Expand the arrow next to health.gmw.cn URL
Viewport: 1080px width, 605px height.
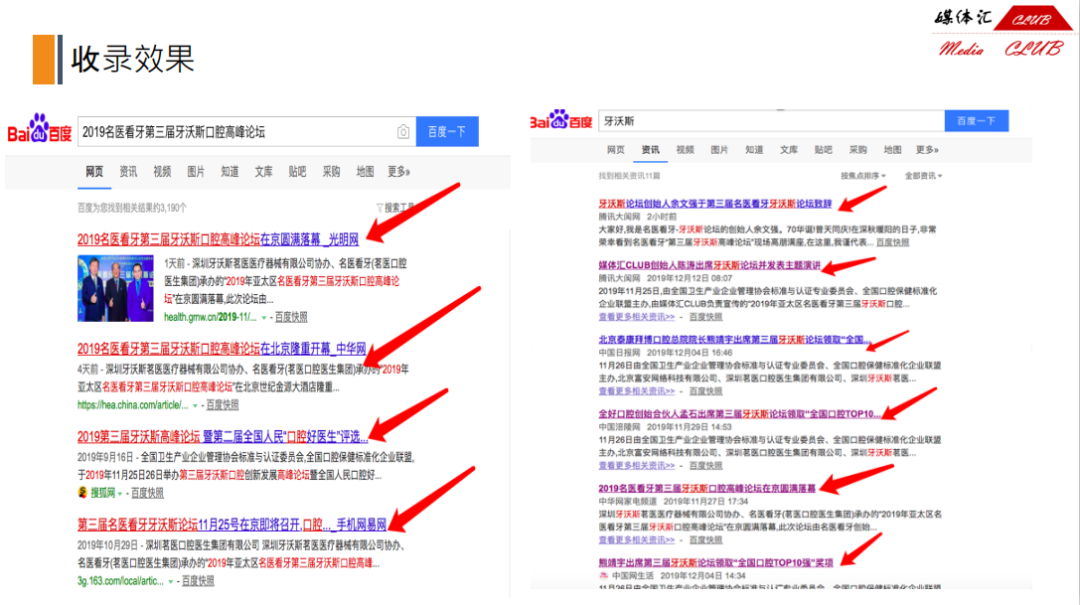(264, 315)
